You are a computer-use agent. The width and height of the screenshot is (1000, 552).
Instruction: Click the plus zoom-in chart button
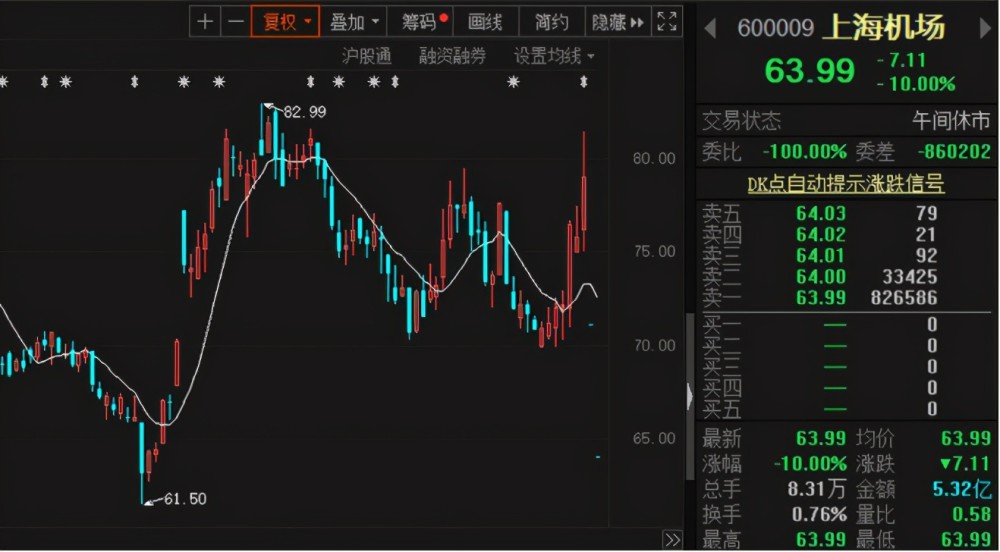tap(205, 22)
